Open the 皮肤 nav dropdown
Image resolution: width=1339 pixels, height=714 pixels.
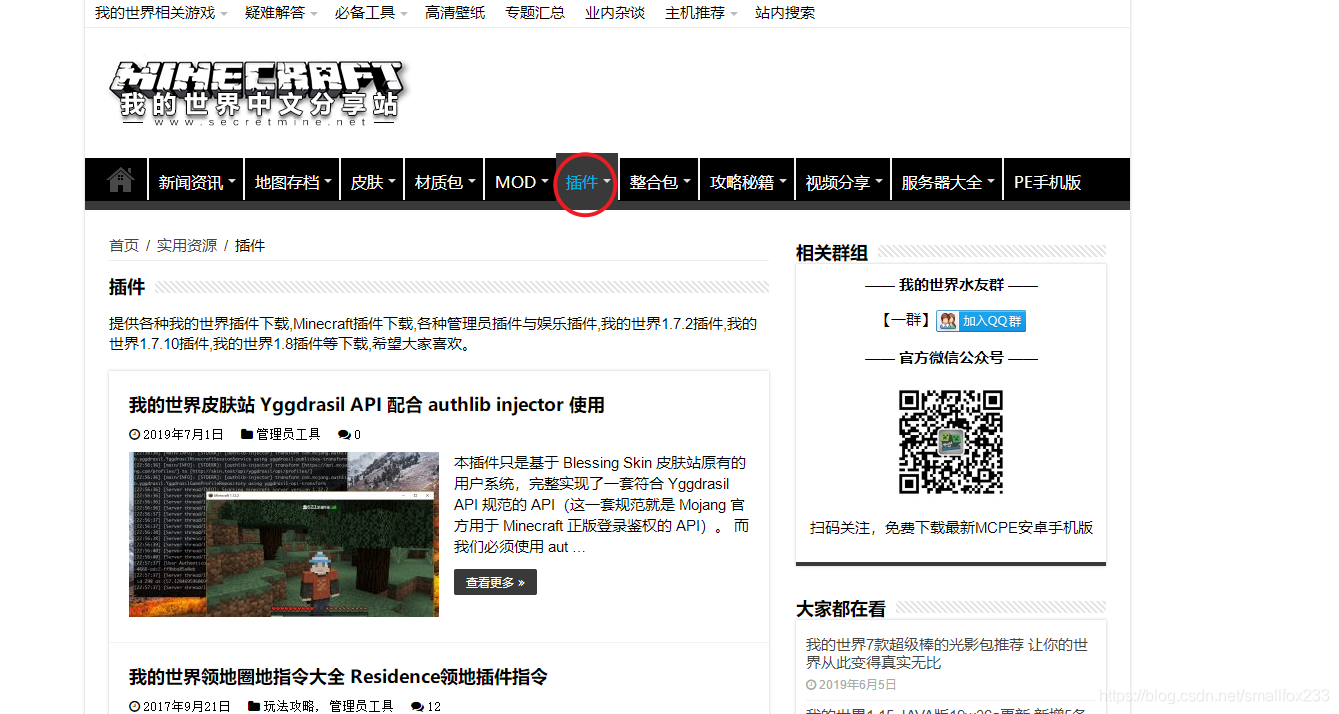373,182
